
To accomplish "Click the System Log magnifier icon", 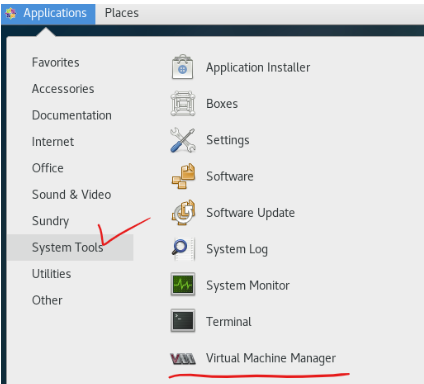I will tap(183, 249).
